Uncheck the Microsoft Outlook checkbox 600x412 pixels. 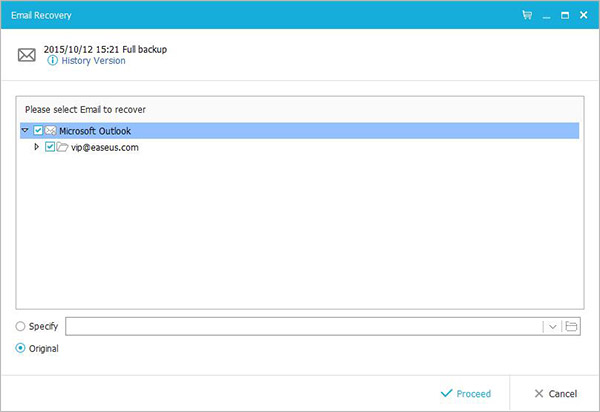tap(38, 130)
